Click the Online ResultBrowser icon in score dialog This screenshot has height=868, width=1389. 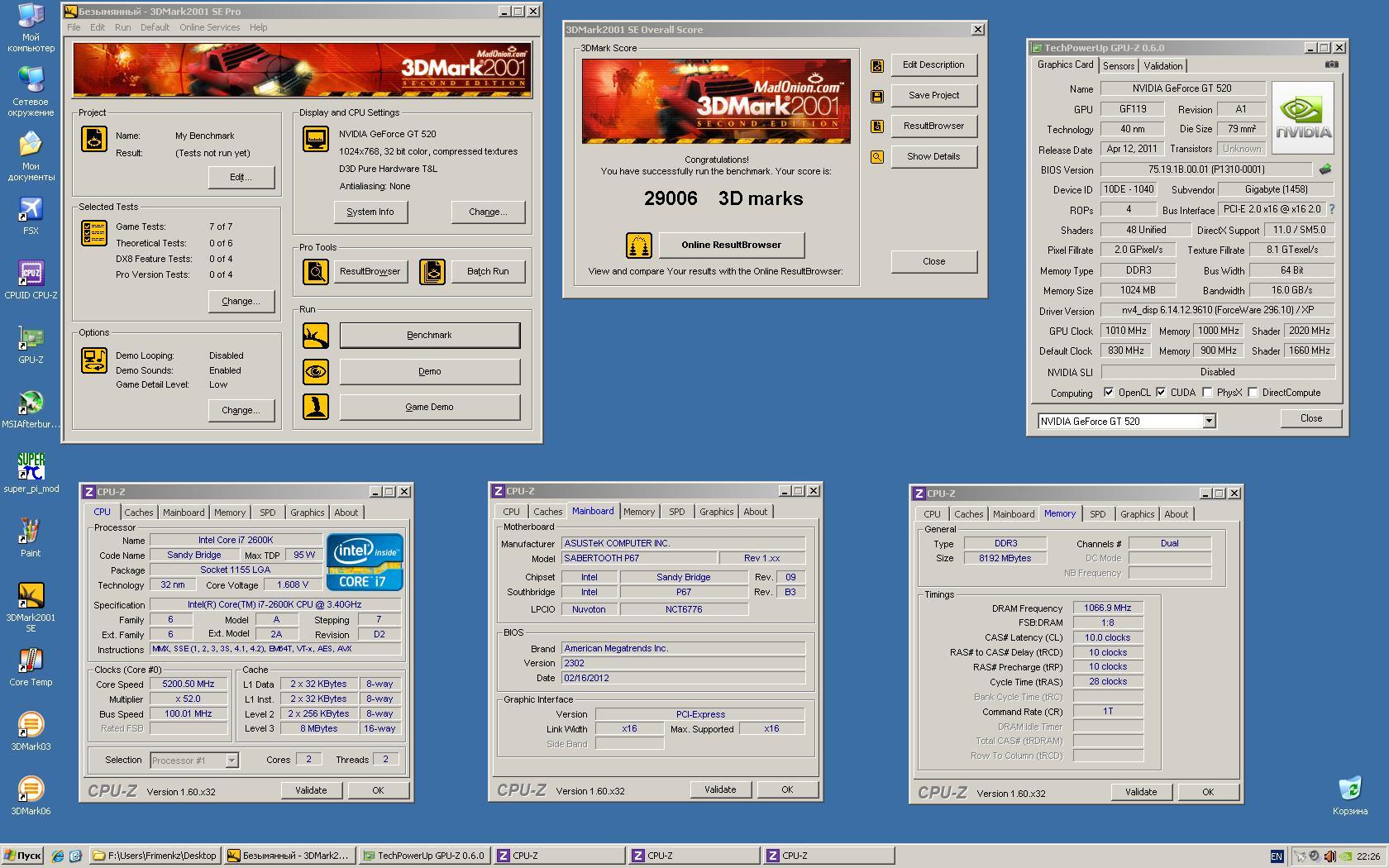pyautogui.click(x=638, y=245)
